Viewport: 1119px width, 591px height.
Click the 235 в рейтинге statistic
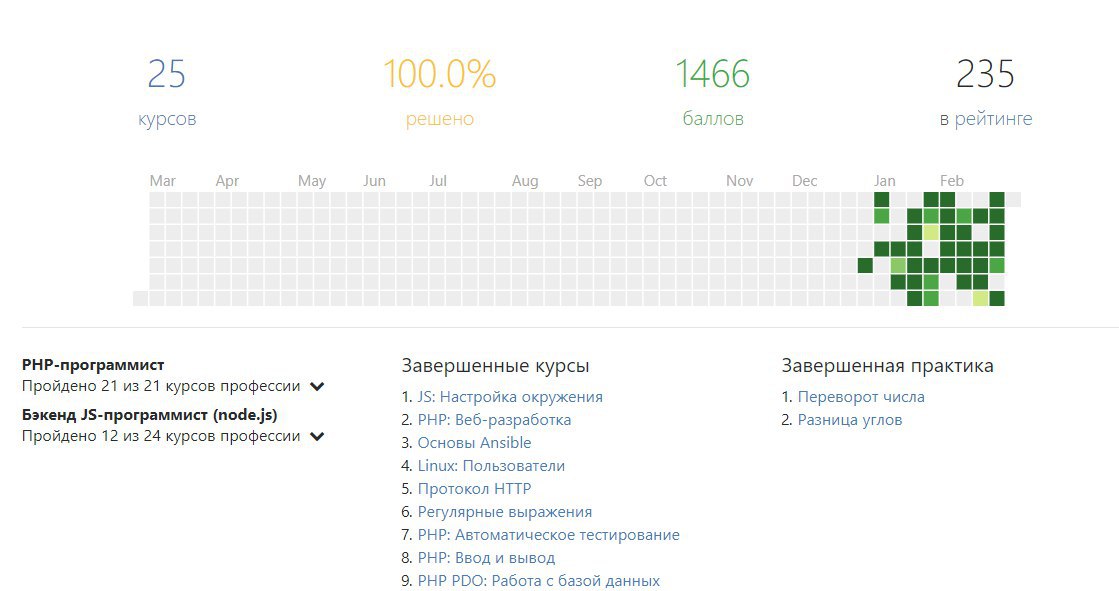(986, 93)
